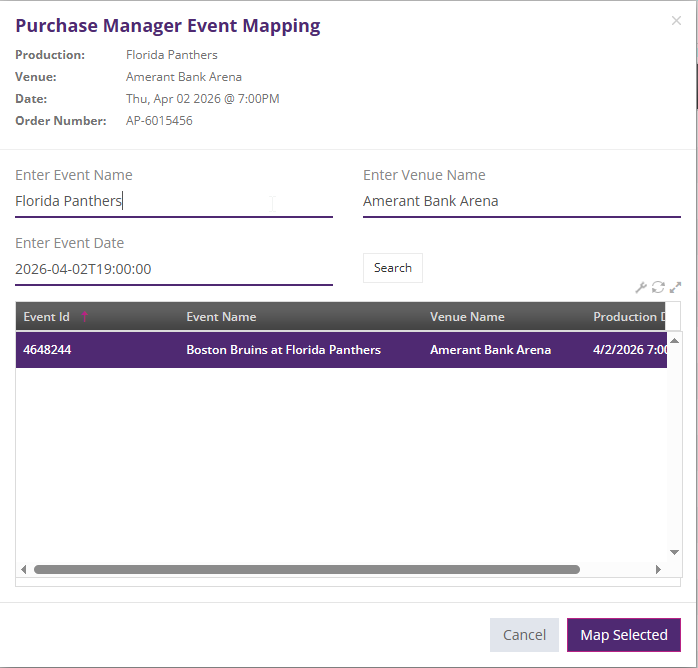Select event id 4648244 cell

[x=47, y=350]
